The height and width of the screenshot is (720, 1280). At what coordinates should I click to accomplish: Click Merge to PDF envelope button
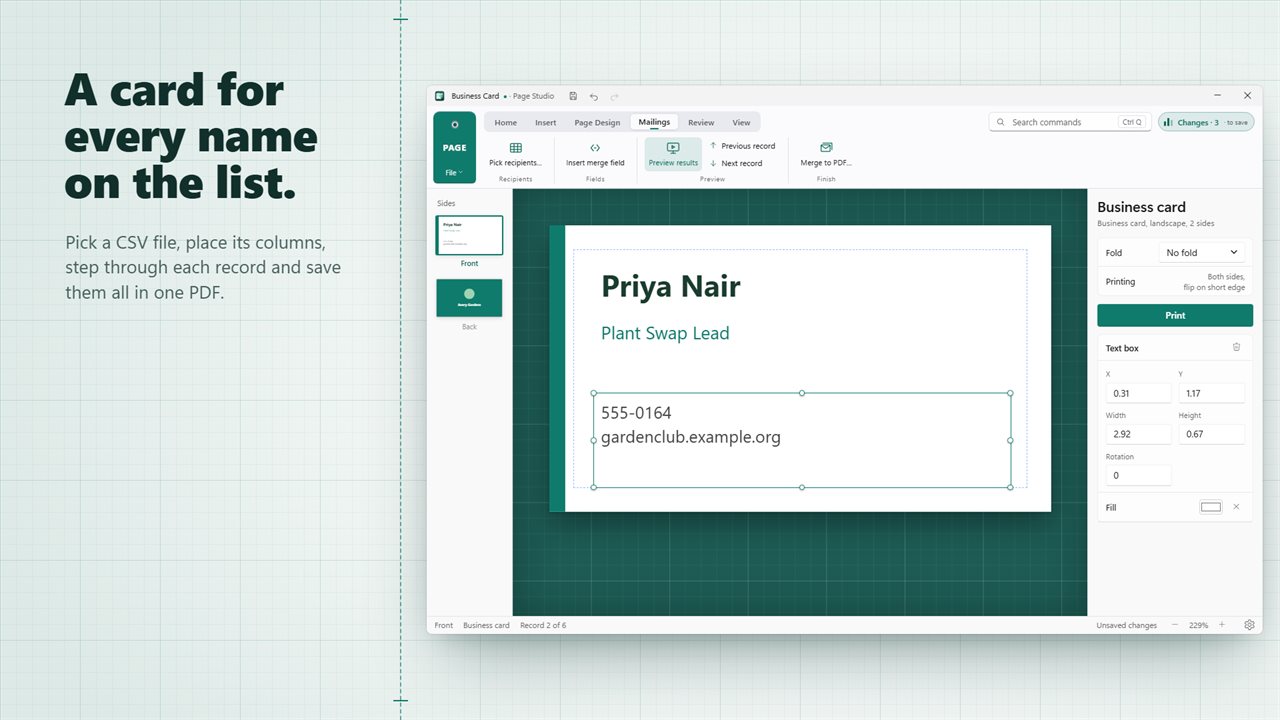click(x=826, y=154)
